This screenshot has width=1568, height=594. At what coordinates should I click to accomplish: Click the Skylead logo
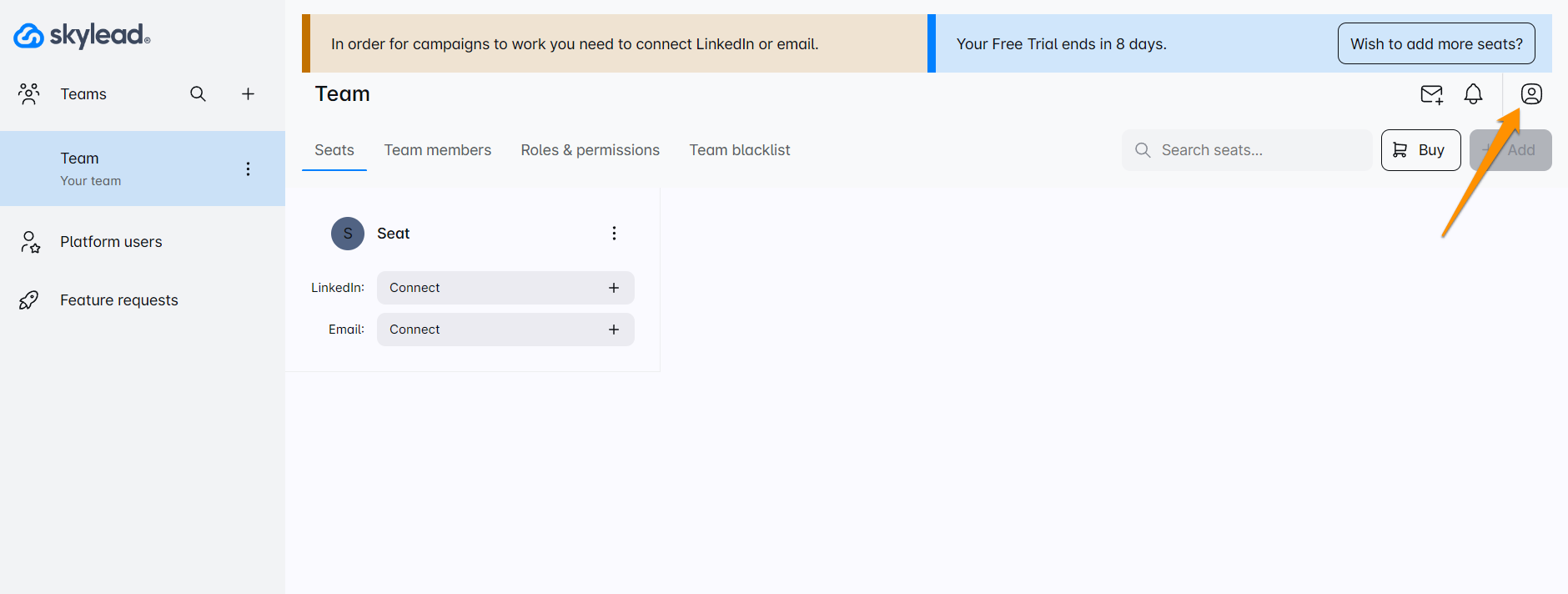[82, 35]
